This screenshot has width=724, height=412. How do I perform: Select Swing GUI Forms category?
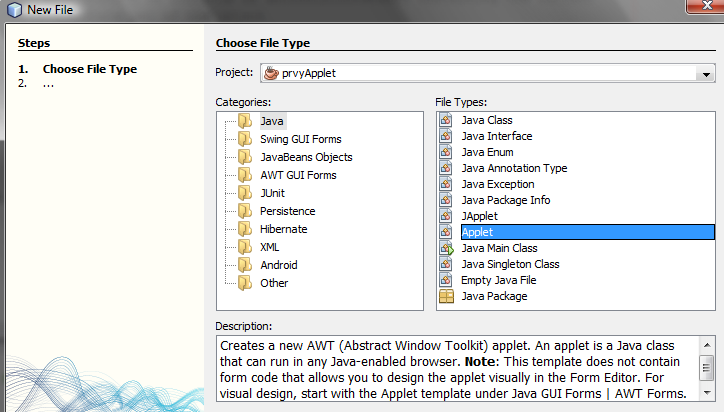tap(301, 139)
